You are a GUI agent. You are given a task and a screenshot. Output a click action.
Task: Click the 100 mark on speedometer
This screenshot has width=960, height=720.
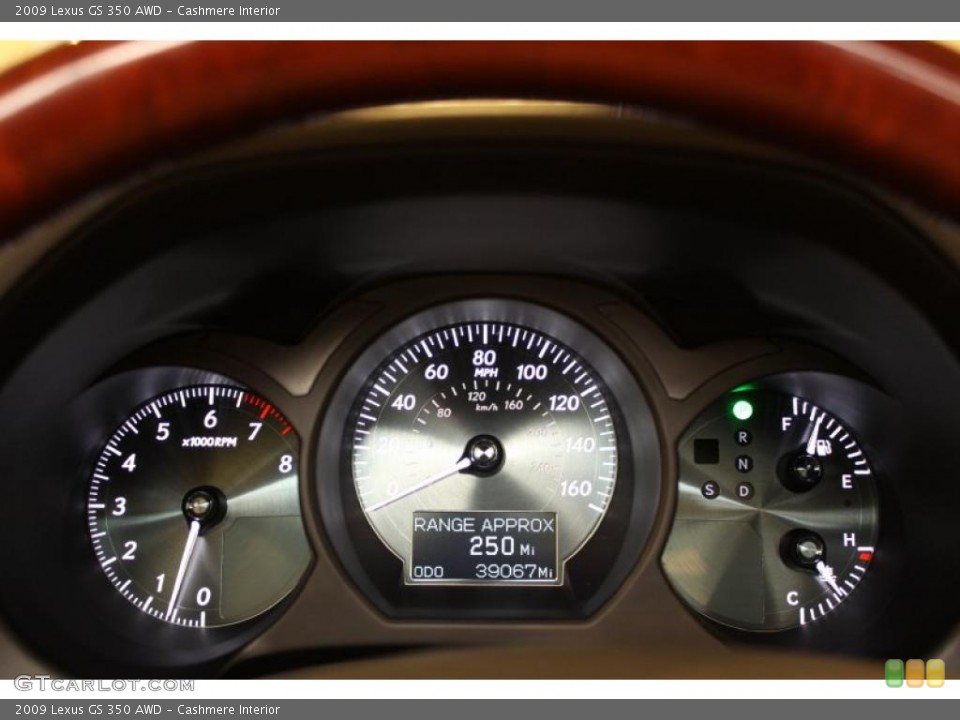tap(531, 372)
